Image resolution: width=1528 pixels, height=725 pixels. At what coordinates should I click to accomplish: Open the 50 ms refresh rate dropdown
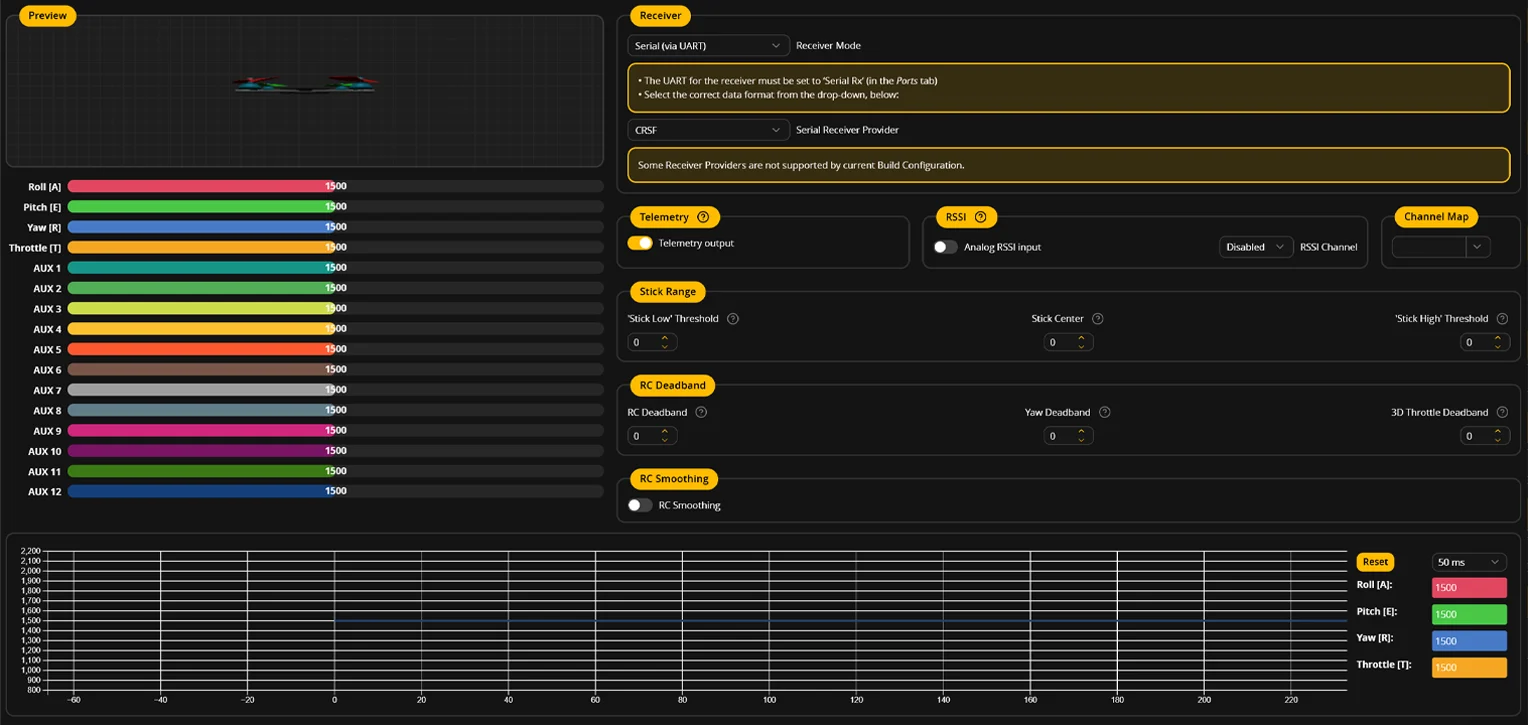tap(1469, 562)
